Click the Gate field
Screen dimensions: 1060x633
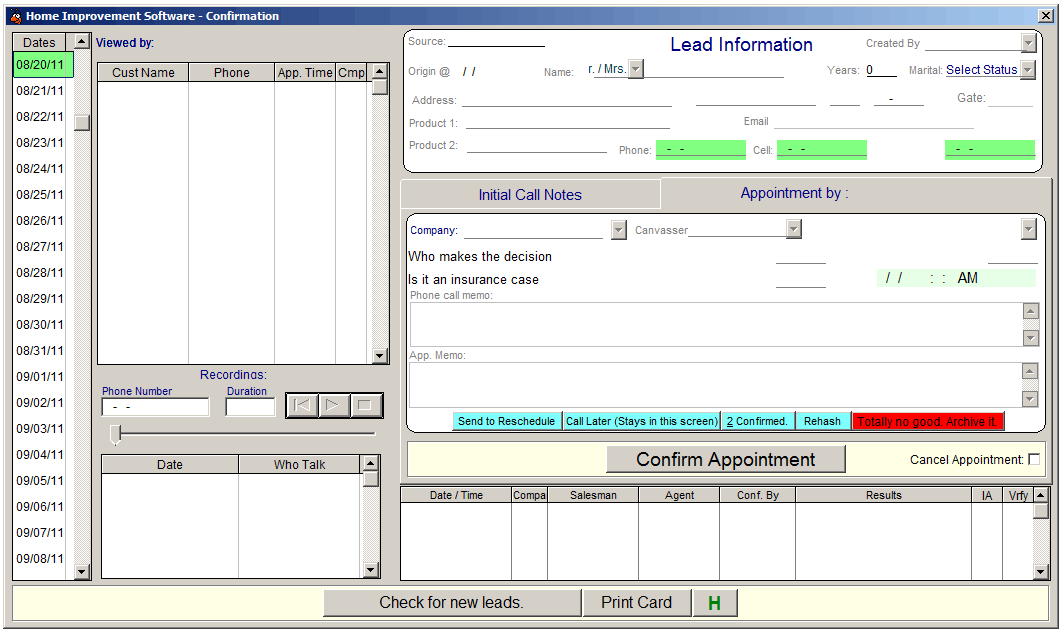click(1011, 99)
